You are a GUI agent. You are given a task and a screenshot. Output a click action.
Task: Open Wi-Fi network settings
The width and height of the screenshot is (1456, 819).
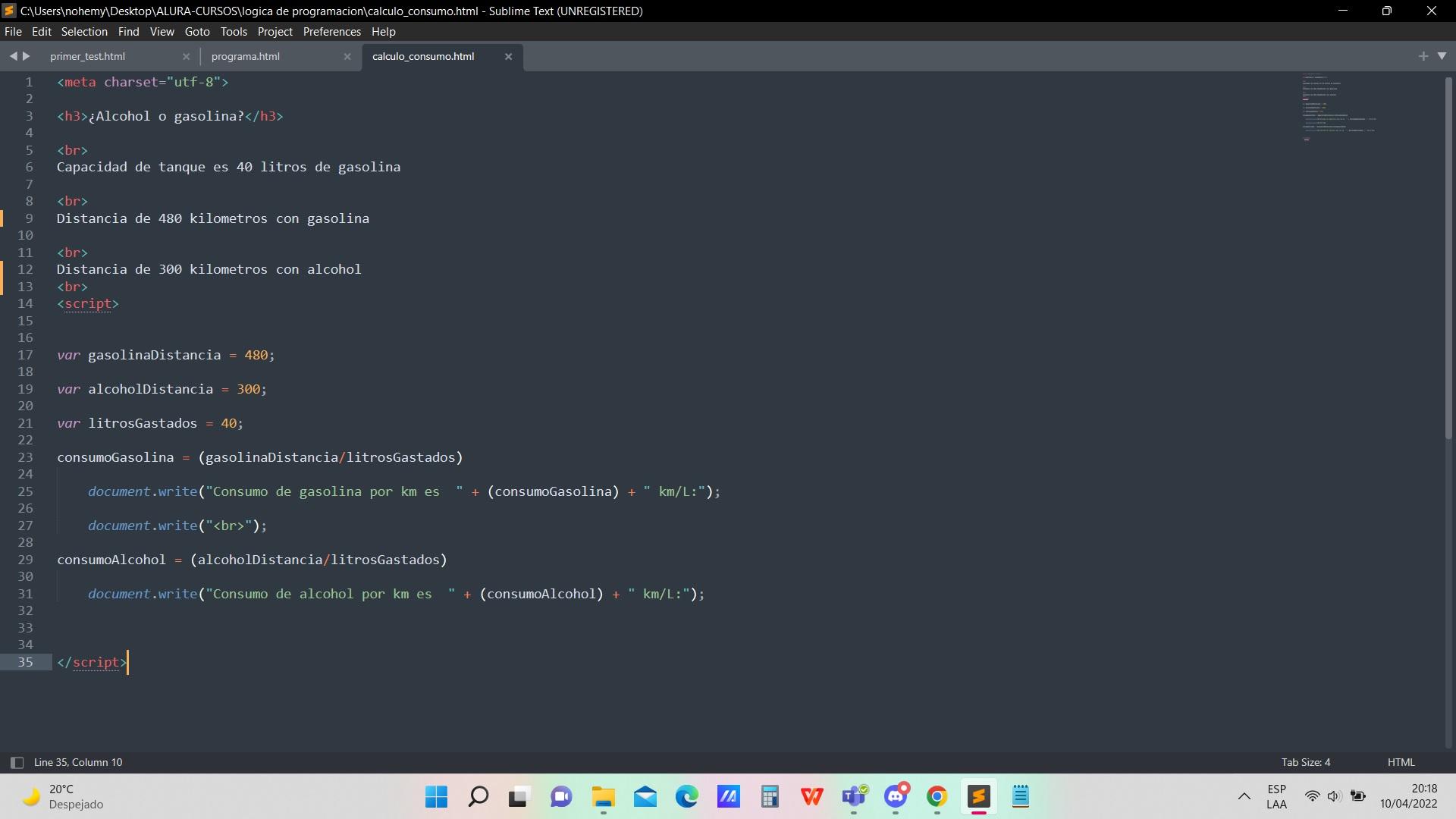click(x=1312, y=796)
